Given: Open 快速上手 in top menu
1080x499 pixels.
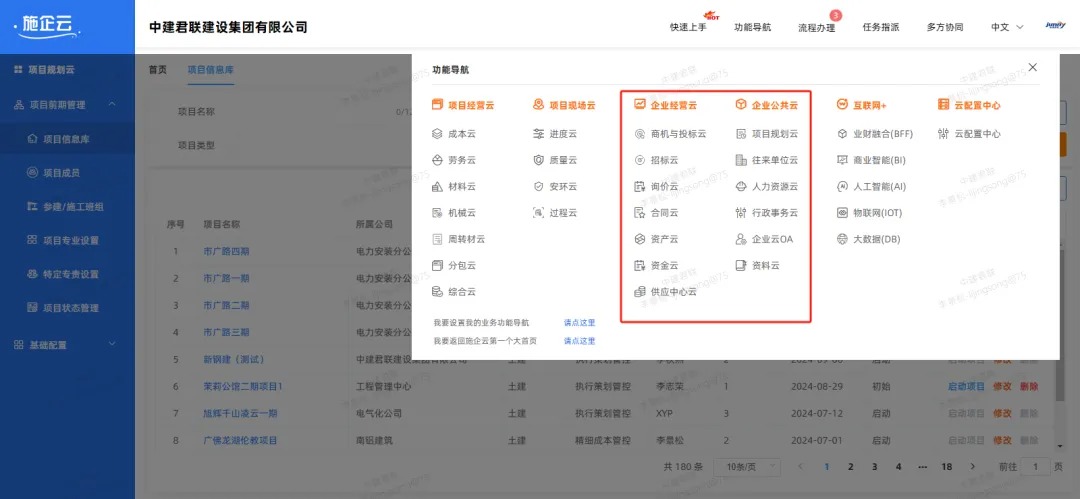Looking at the screenshot, I should coord(688,28).
